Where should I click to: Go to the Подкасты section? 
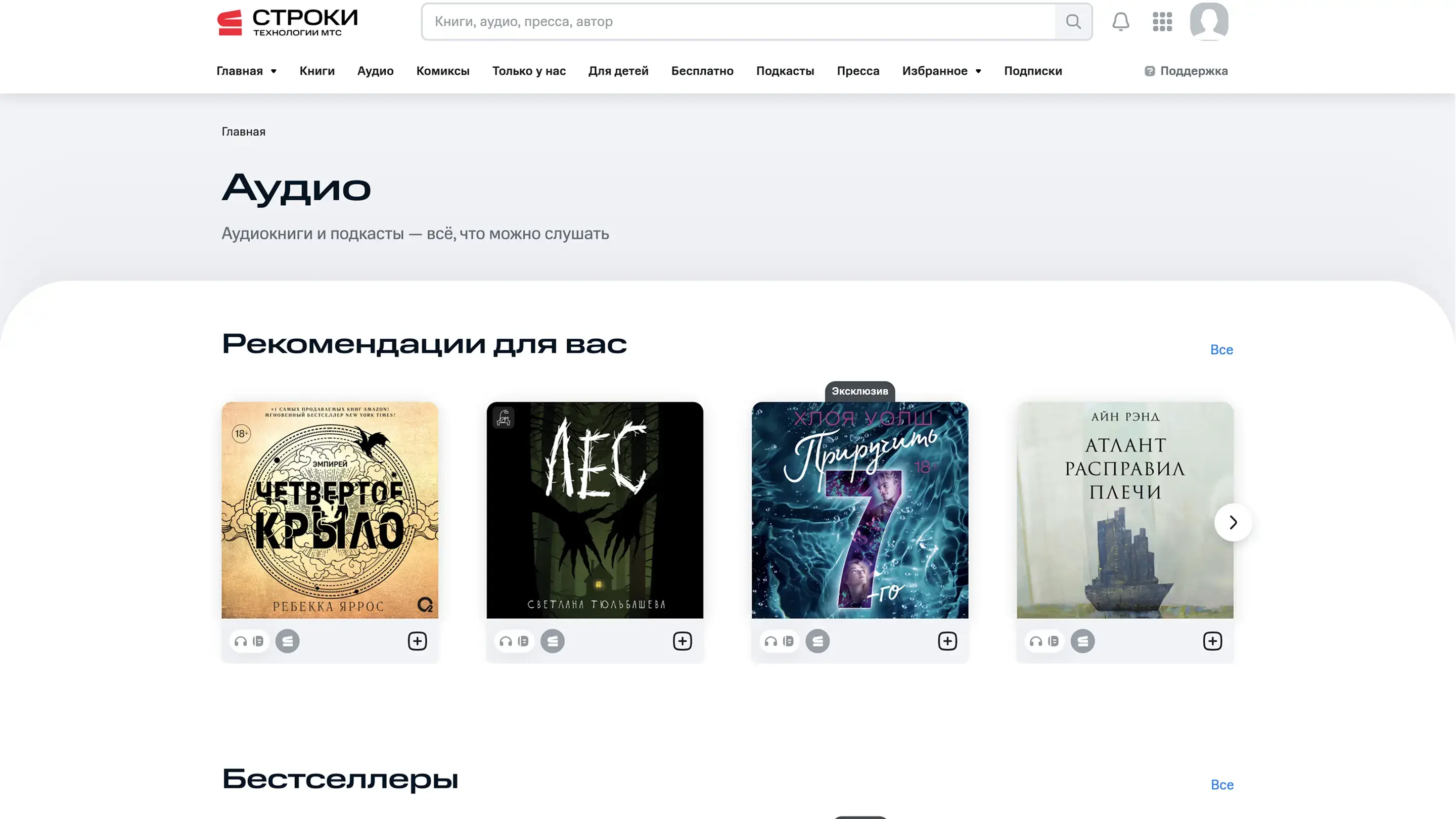(785, 71)
